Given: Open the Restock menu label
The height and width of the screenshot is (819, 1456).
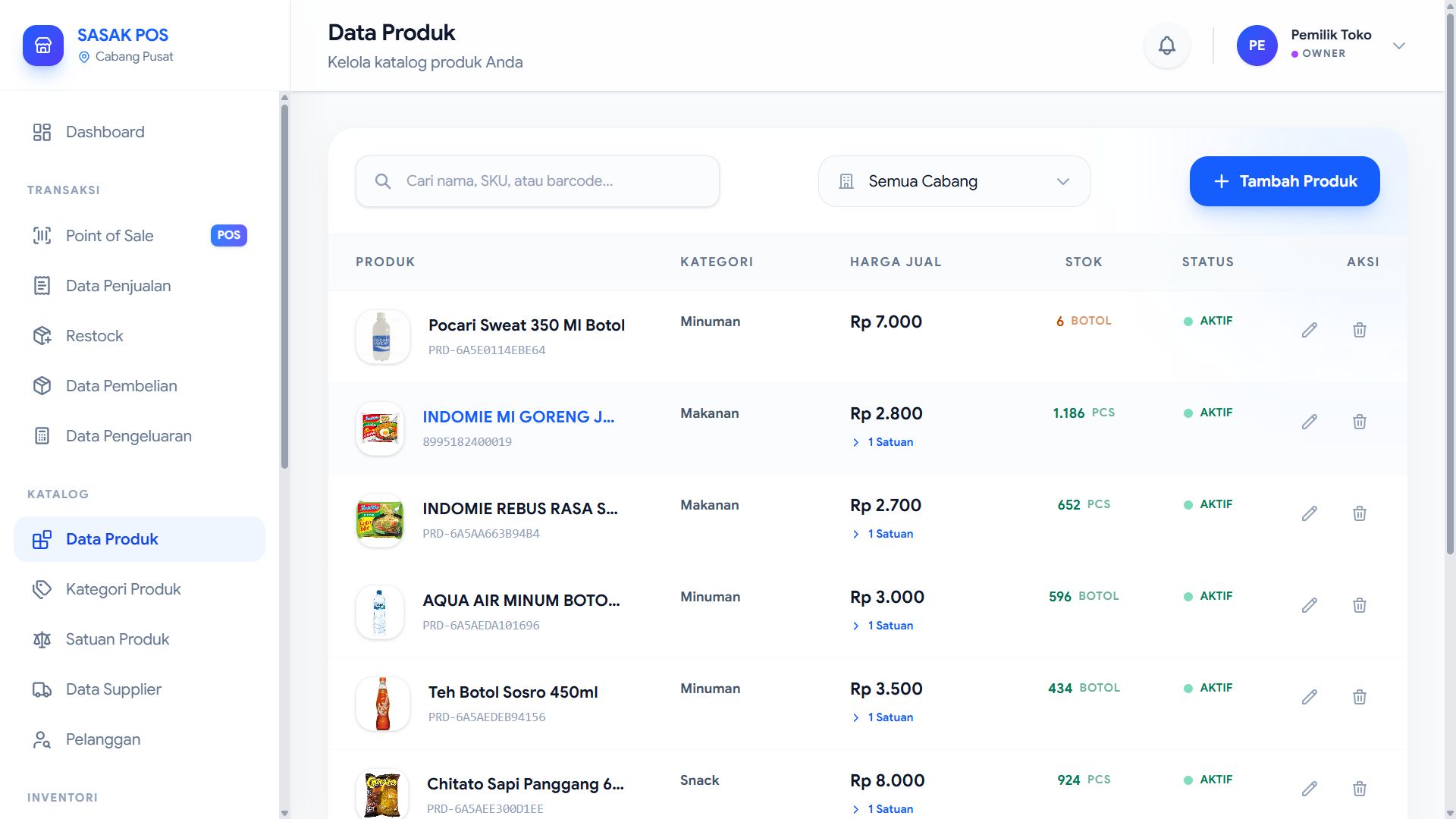Looking at the screenshot, I should (94, 336).
